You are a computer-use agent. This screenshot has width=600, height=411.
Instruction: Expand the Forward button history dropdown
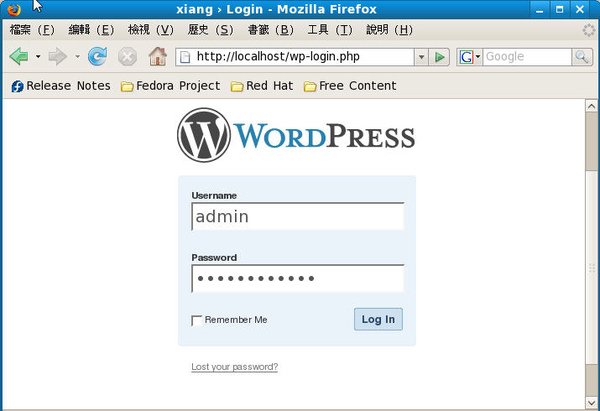coord(77,57)
